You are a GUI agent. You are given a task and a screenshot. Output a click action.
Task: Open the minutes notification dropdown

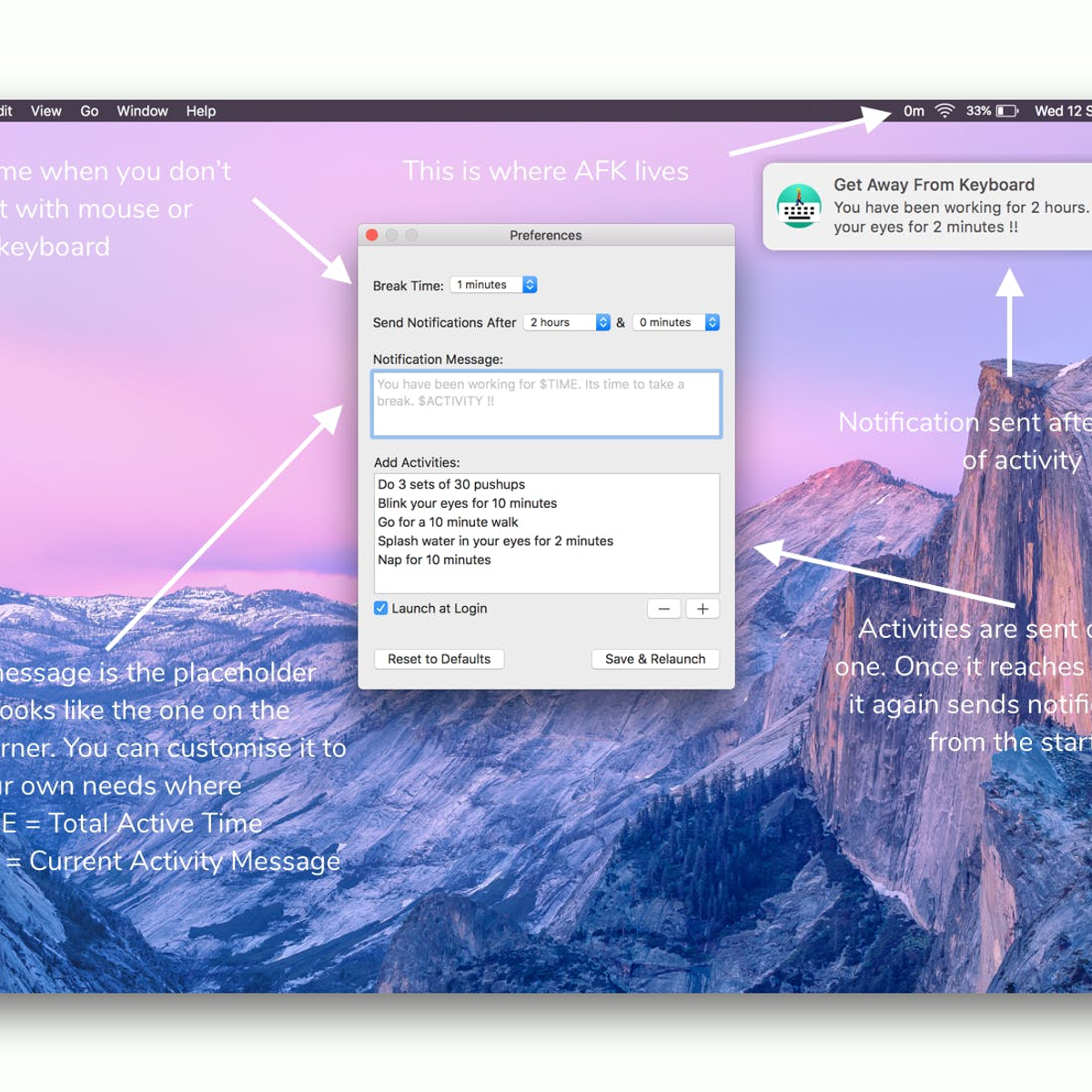[x=675, y=322]
